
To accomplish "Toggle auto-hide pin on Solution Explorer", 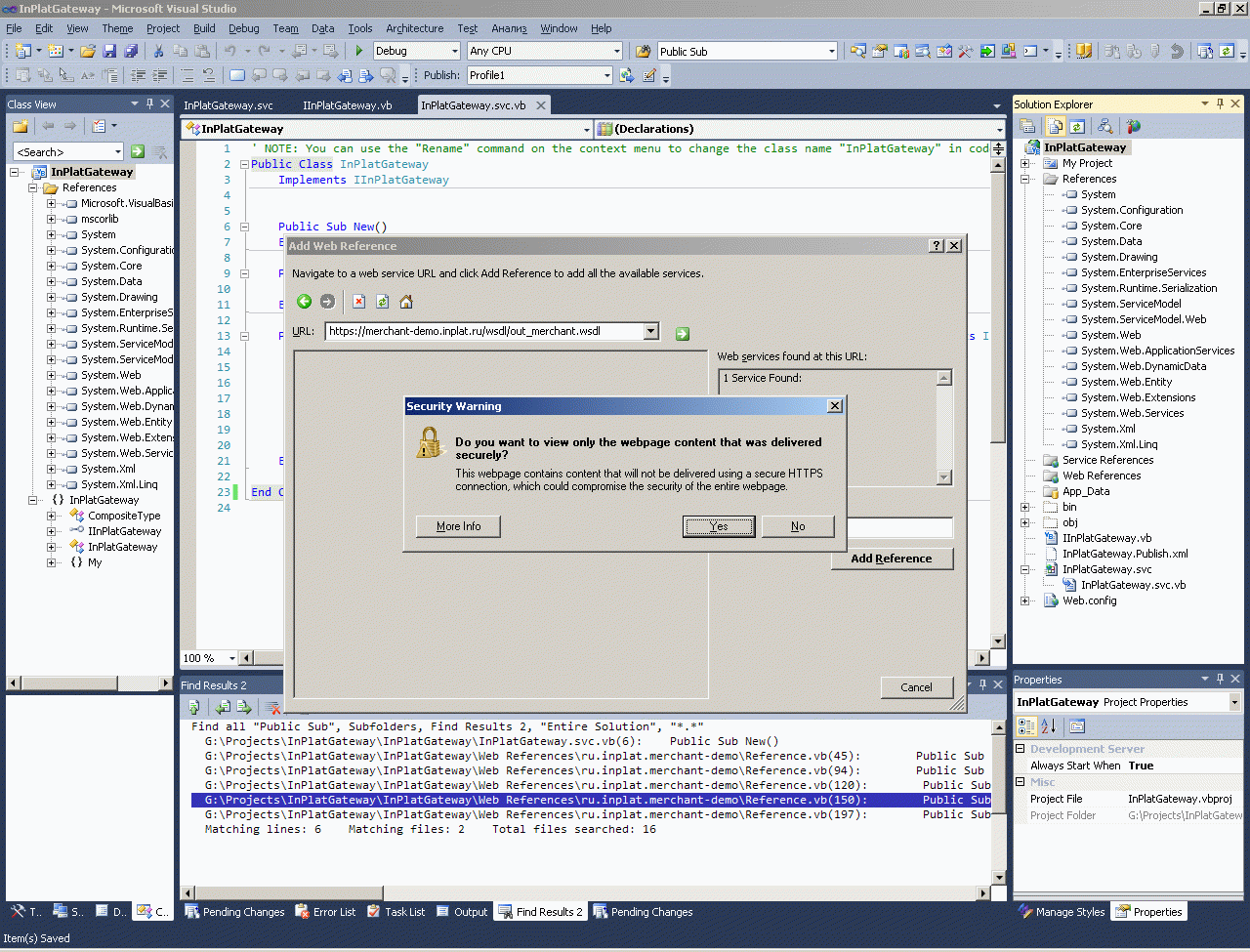I will click(1220, 103).
